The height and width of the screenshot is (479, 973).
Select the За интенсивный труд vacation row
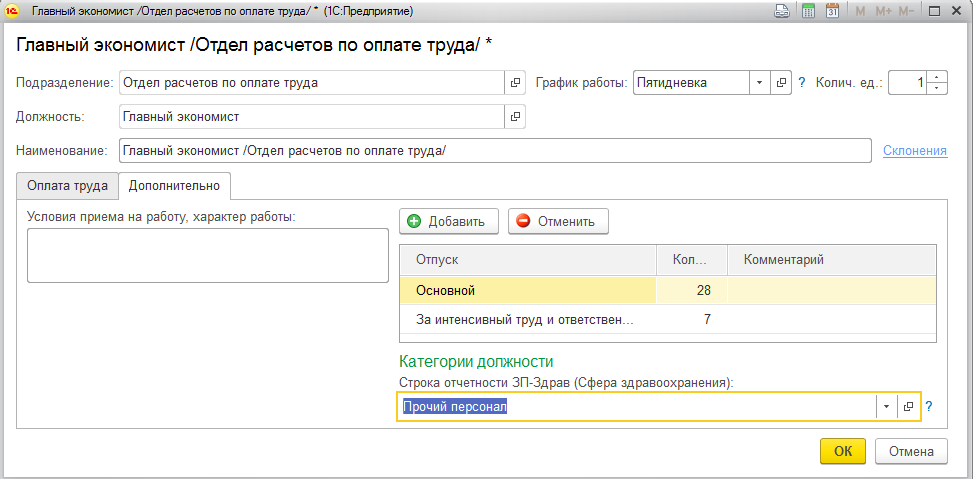(668, 320)
